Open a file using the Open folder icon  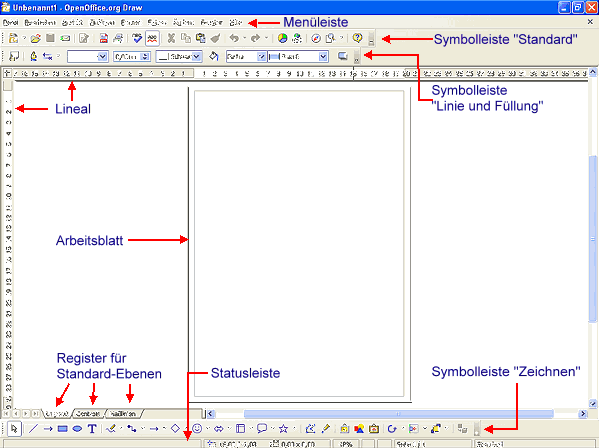pos(36,38)
